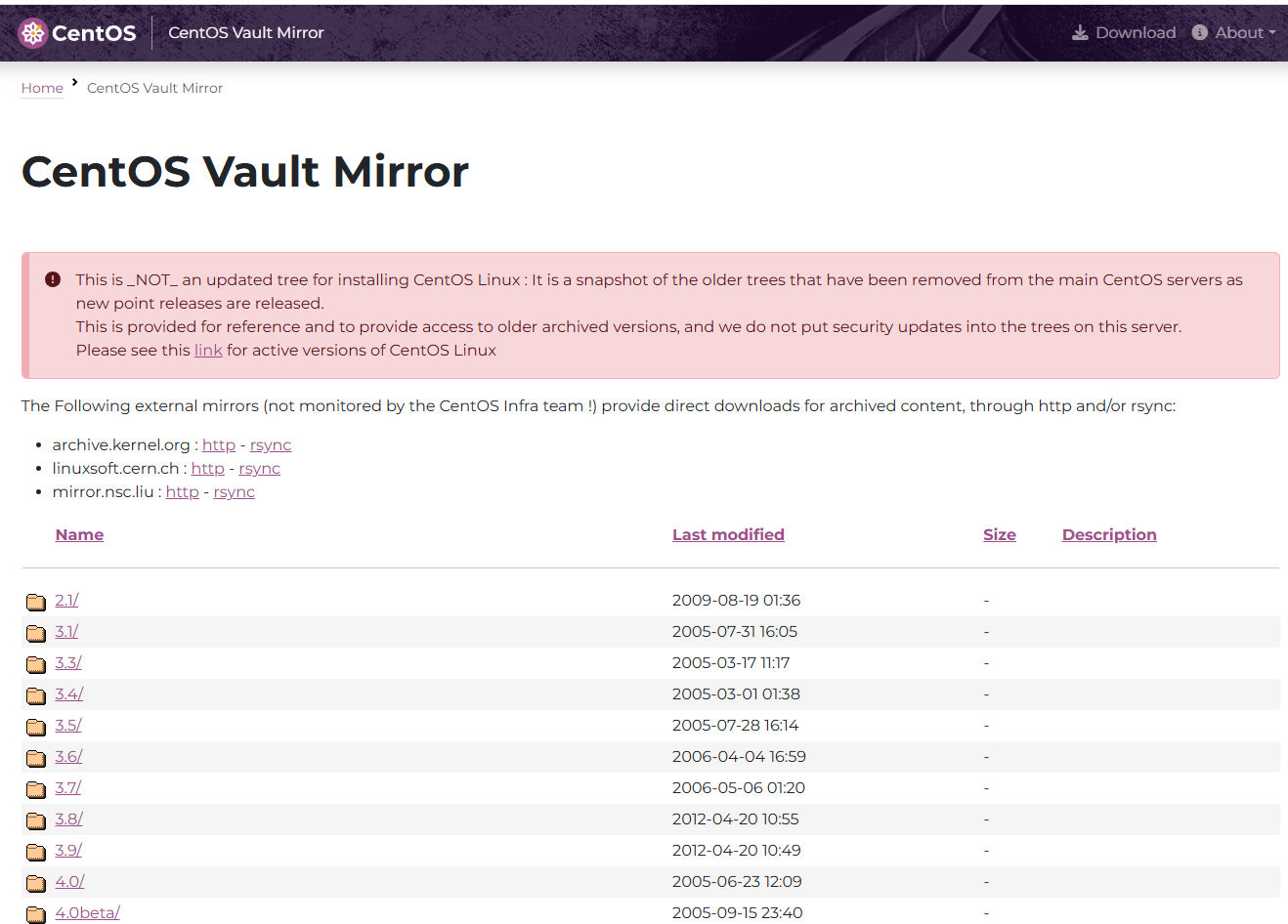Click the folder icon for 3.5/
The width and height of the screenshot is (1288, 924).
pyautogui.click(x=36, y=727)
